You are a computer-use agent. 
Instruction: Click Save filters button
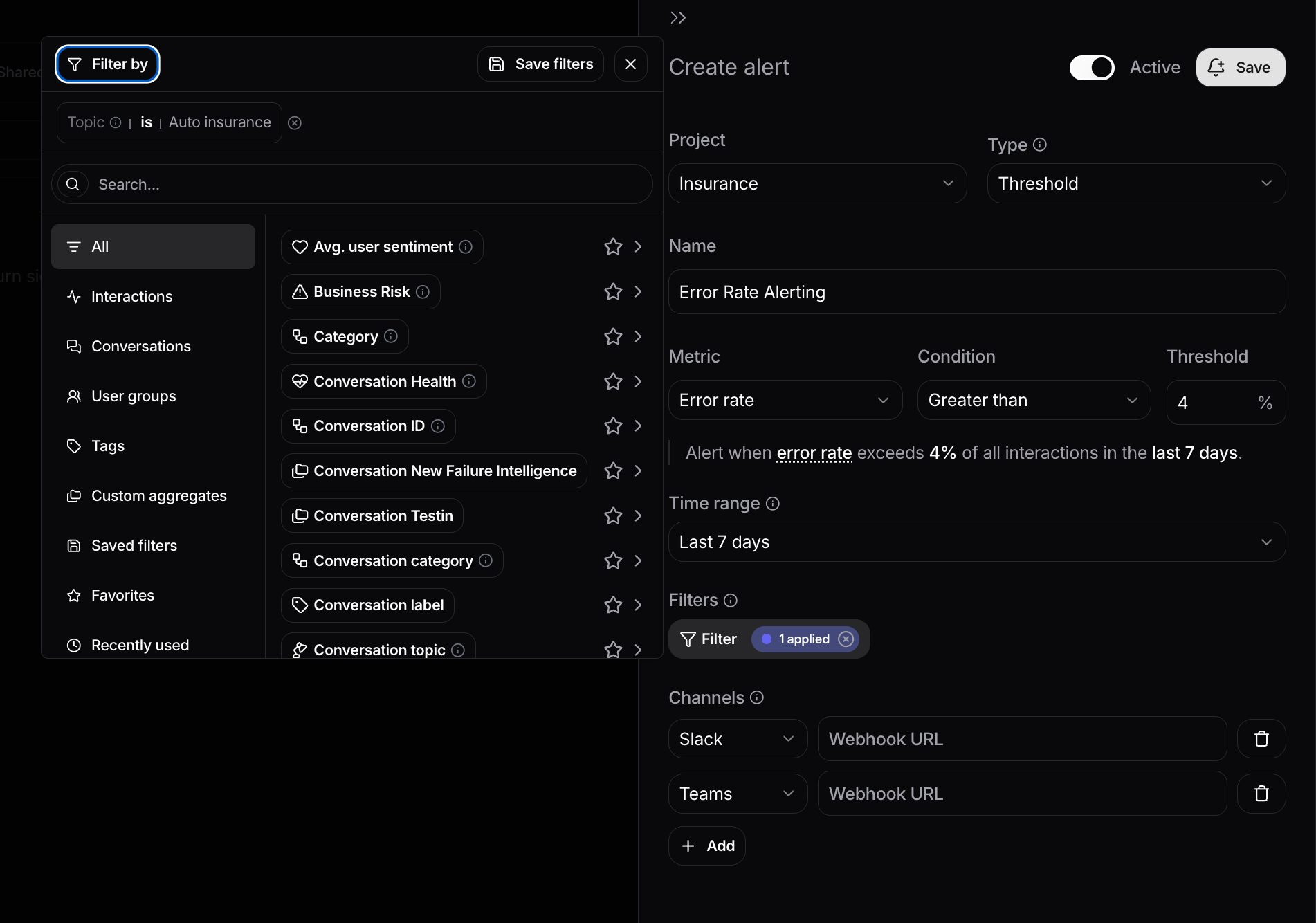(x=540, y=64)
